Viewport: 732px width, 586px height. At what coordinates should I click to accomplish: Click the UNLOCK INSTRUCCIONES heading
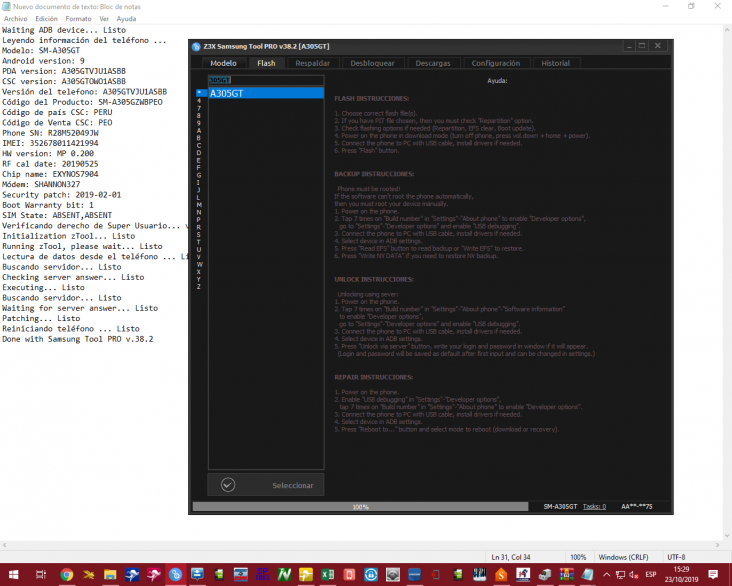pos(374,279)
